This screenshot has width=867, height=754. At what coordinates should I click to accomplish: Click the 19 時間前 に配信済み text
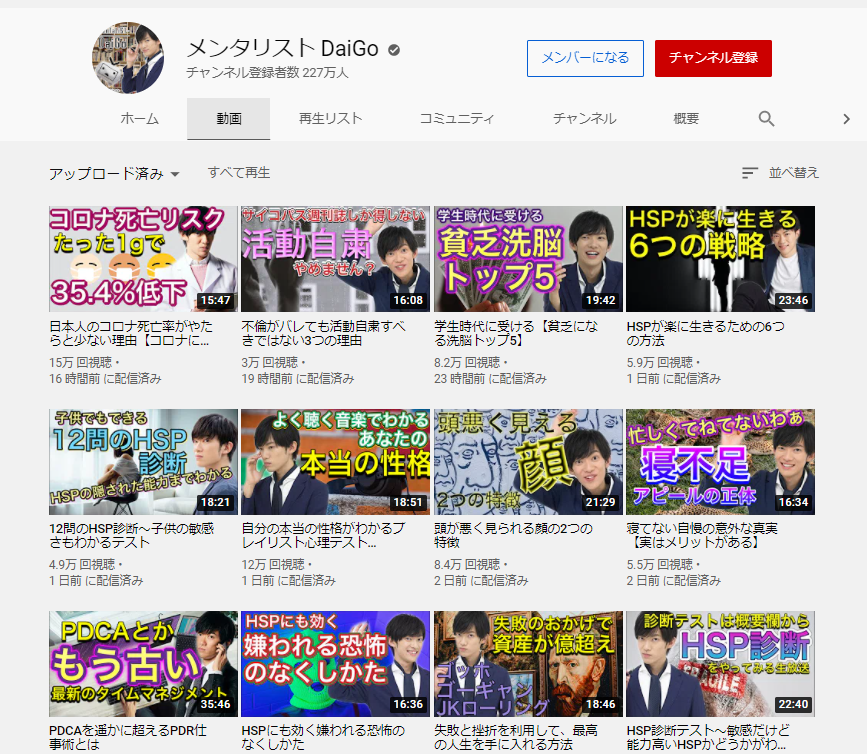297,379
